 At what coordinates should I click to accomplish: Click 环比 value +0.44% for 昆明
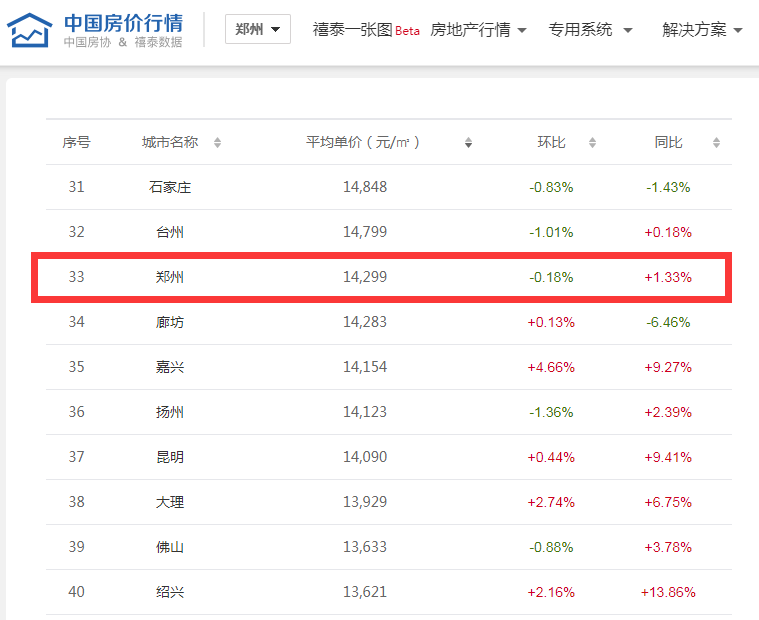(551, 457)
